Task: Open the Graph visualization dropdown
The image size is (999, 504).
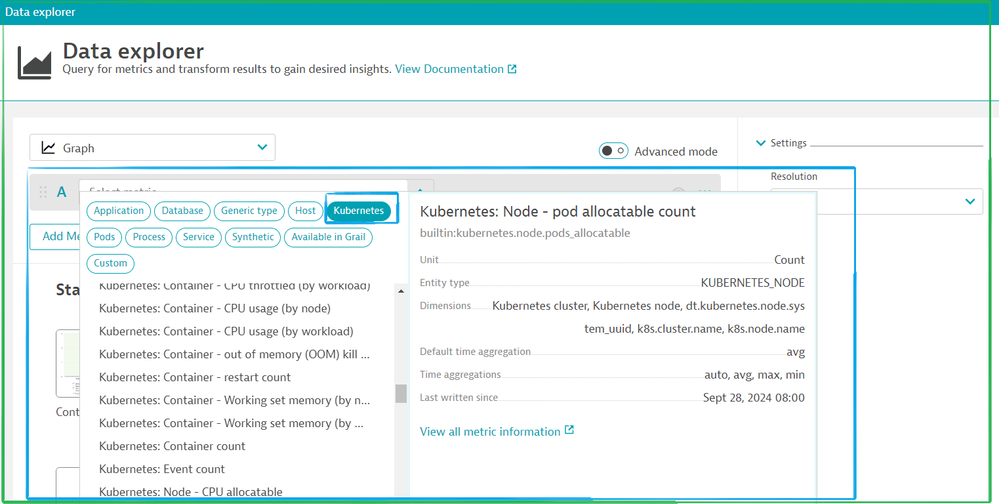Action: click(152, 148)
